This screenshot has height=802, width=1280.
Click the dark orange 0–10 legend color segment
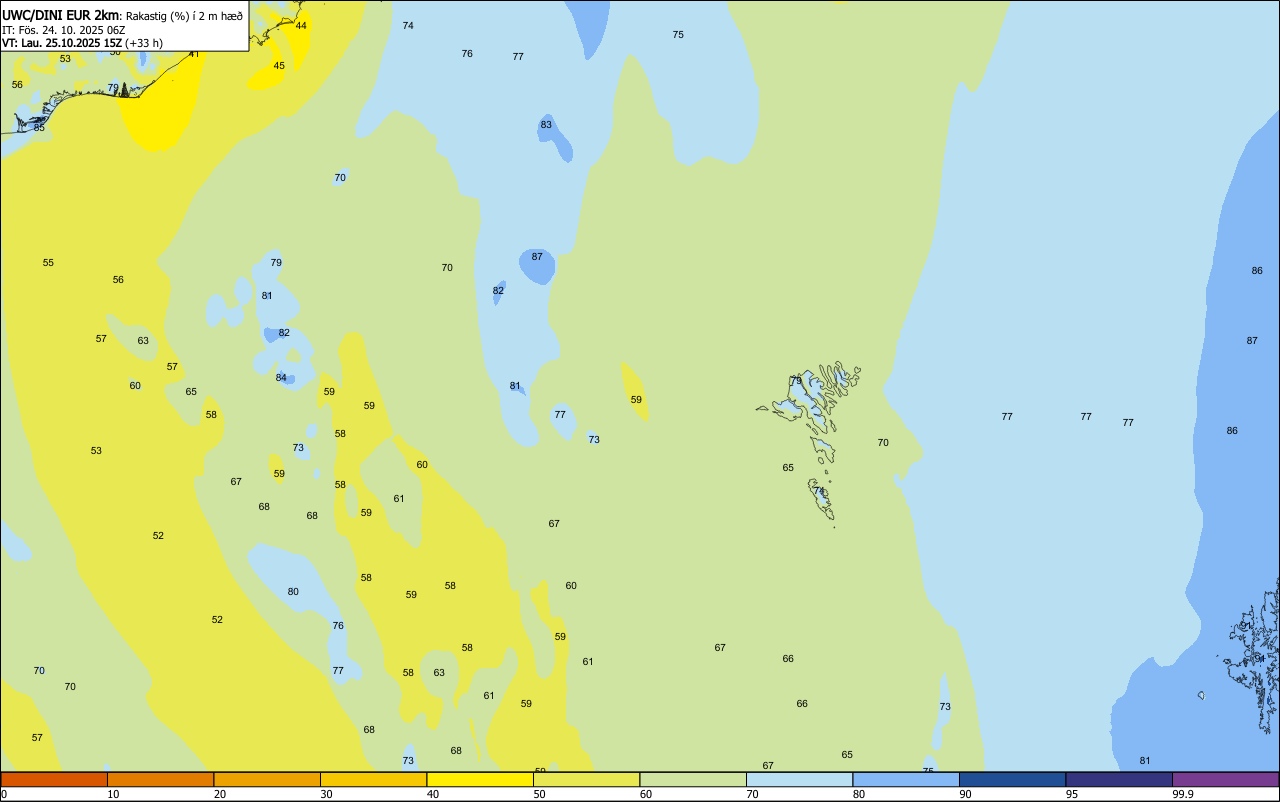coord(54,779)
